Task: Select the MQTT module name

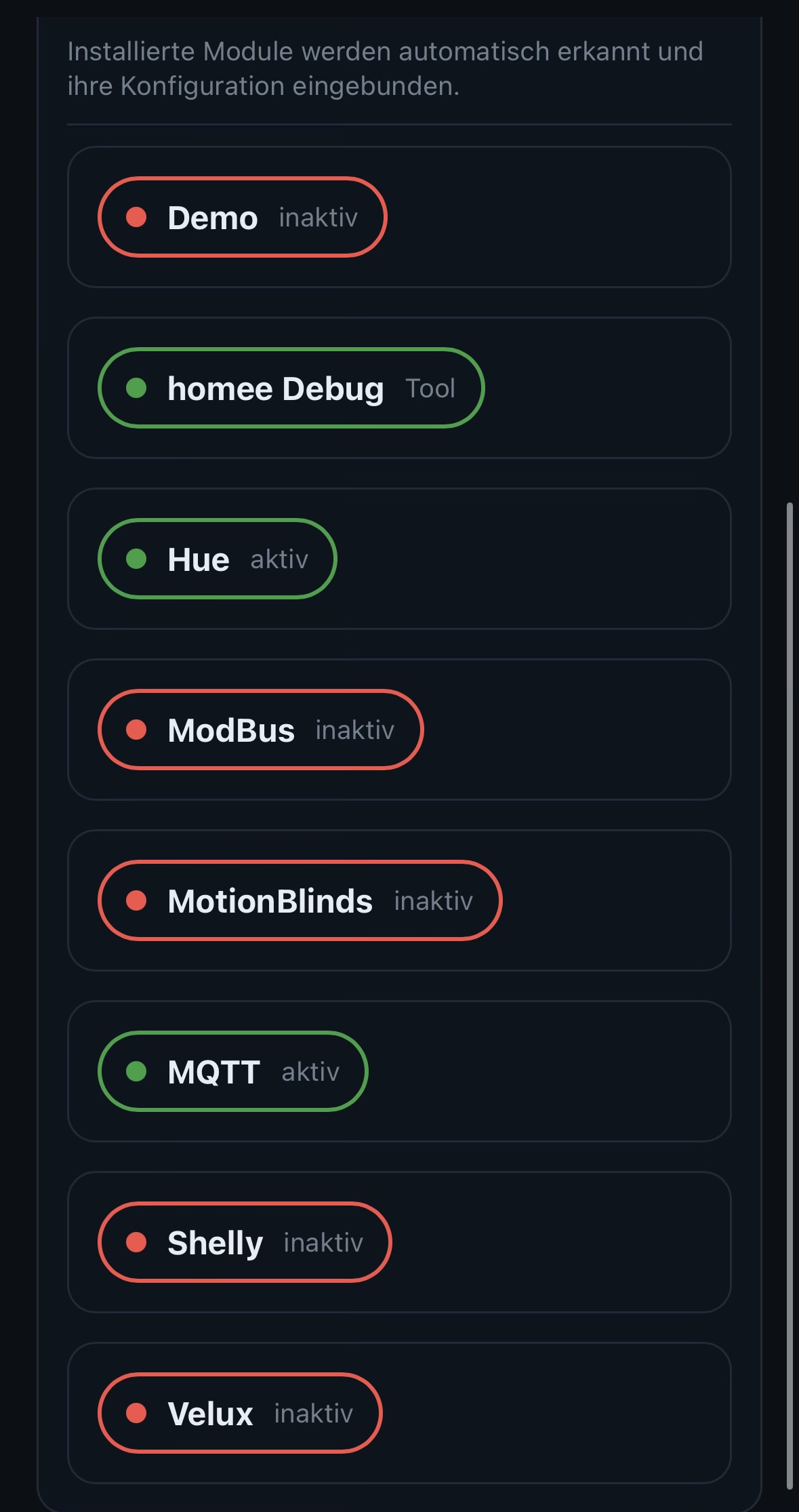Action: pyautogui.click(x=213, y=1072)
